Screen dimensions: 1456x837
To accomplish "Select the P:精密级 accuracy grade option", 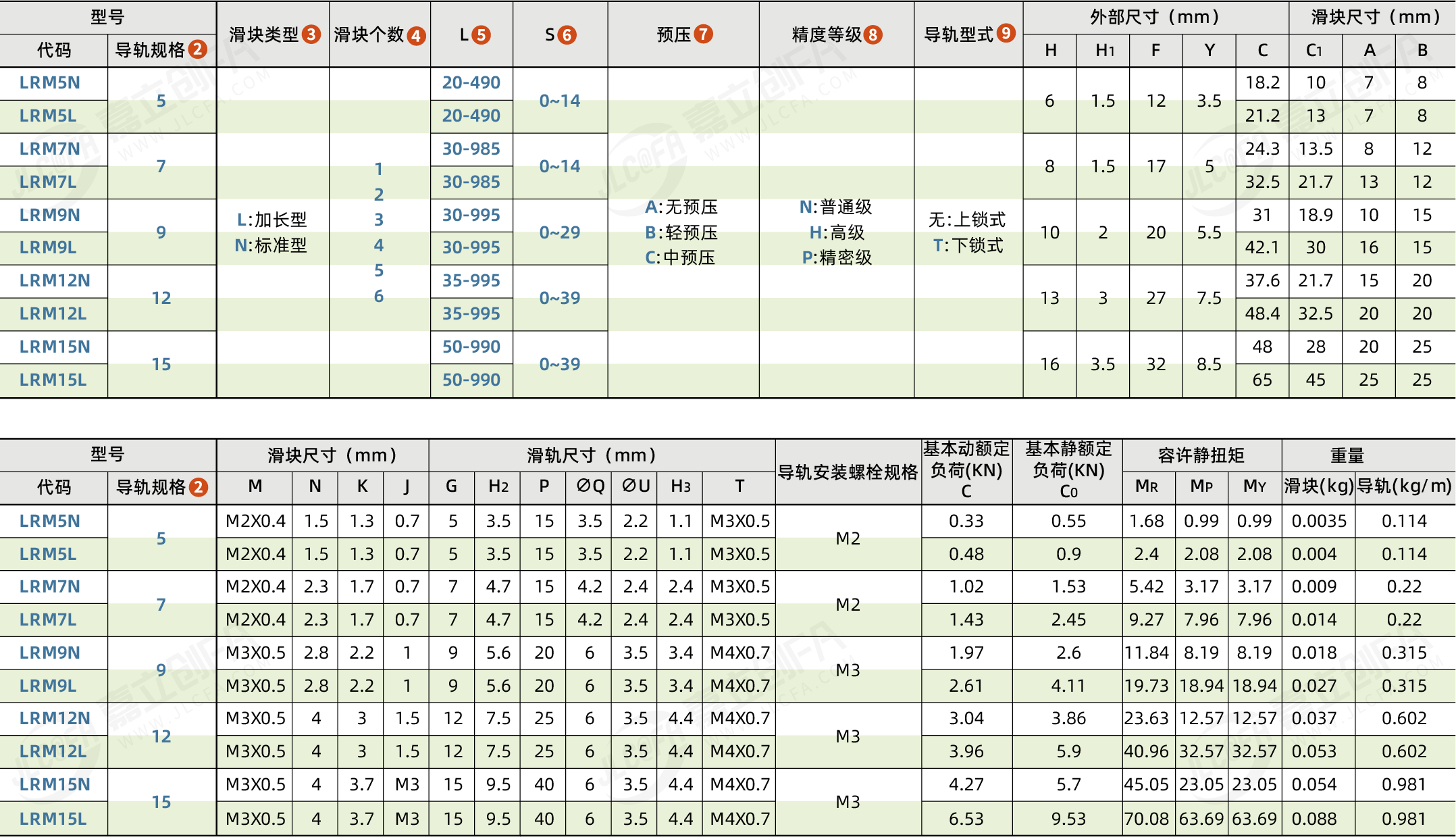I will [837, 257].
